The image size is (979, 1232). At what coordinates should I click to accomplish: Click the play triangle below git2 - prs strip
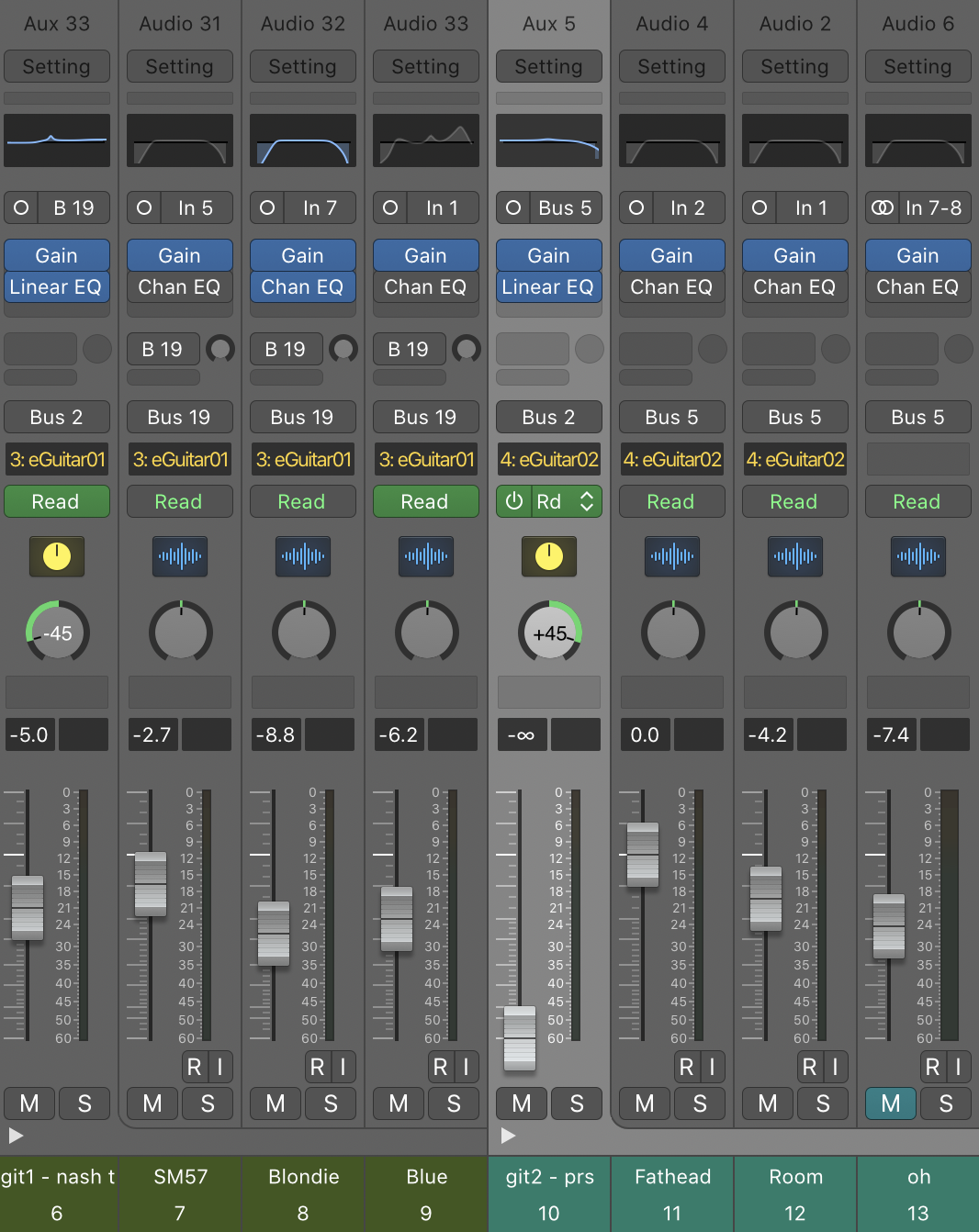(508, 1136)
